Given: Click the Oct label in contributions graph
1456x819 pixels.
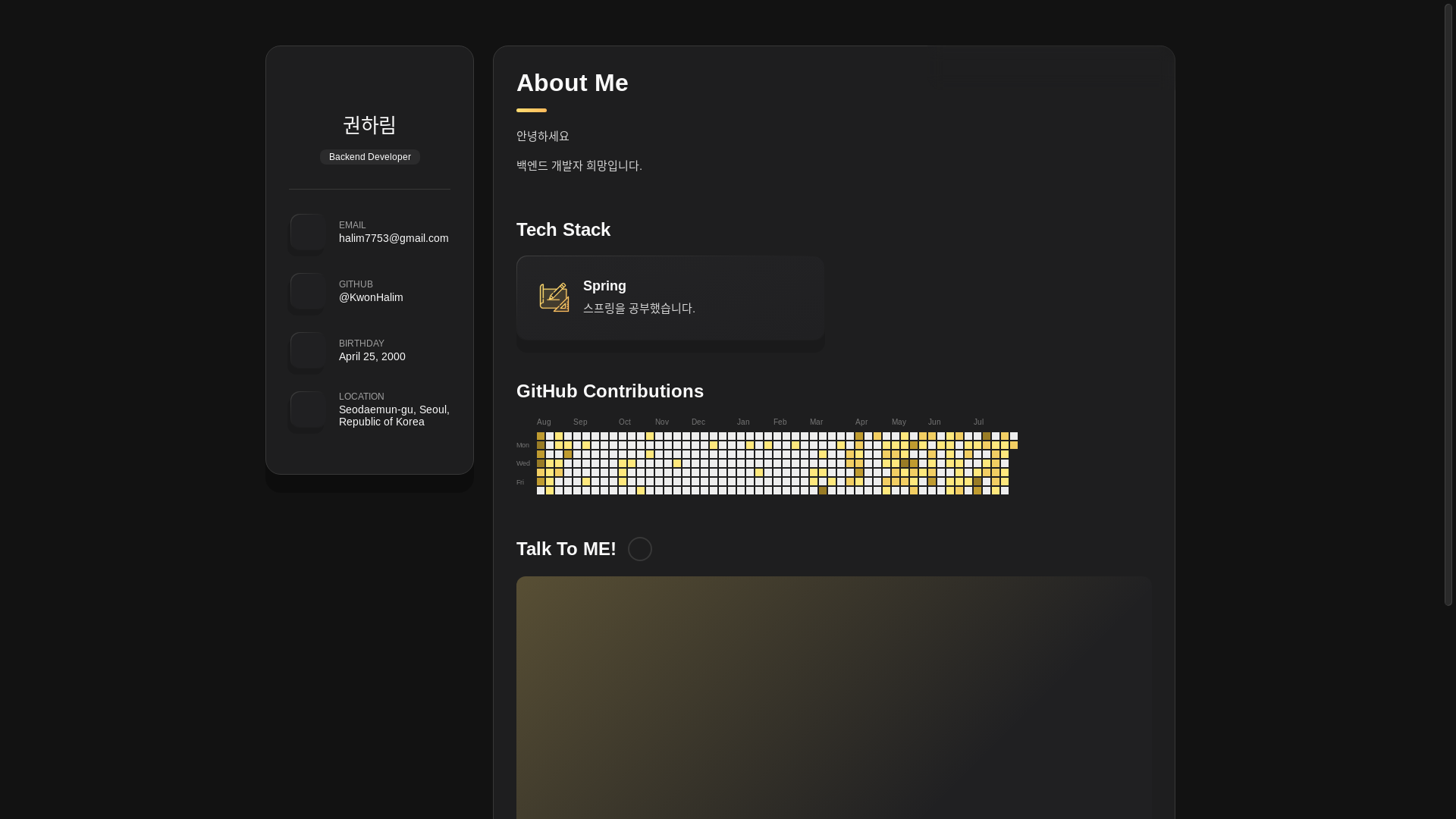Looking at the screenshot, I should tap(625, 422).
